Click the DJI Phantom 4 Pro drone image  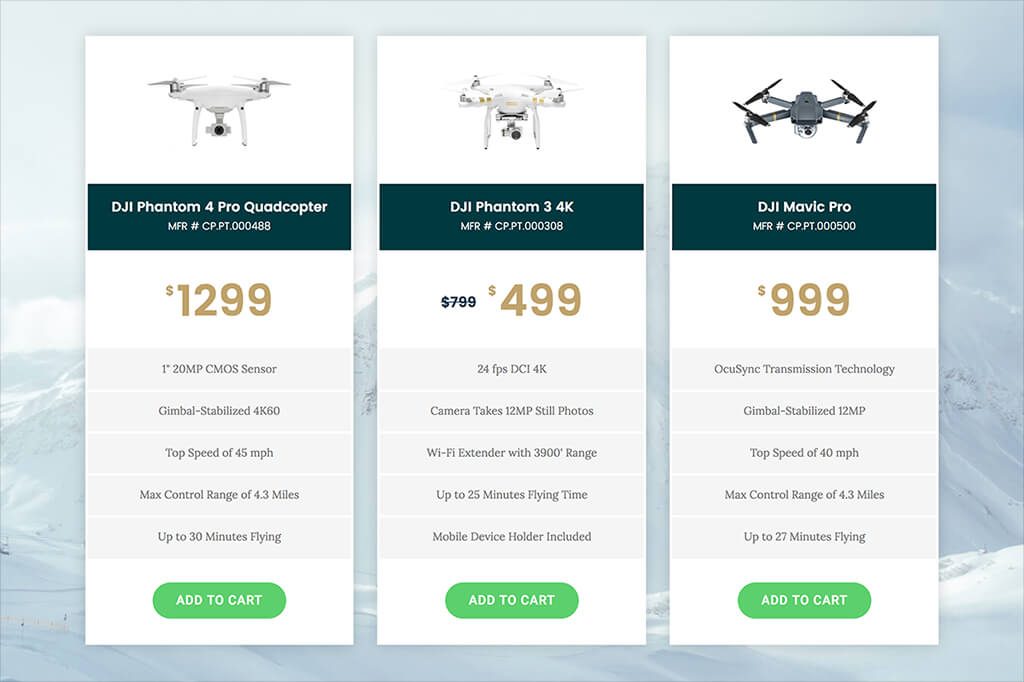(219, 108)
